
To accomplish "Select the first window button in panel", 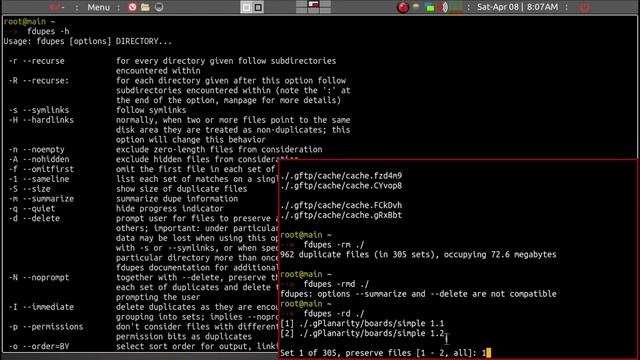I will [246, 7].
